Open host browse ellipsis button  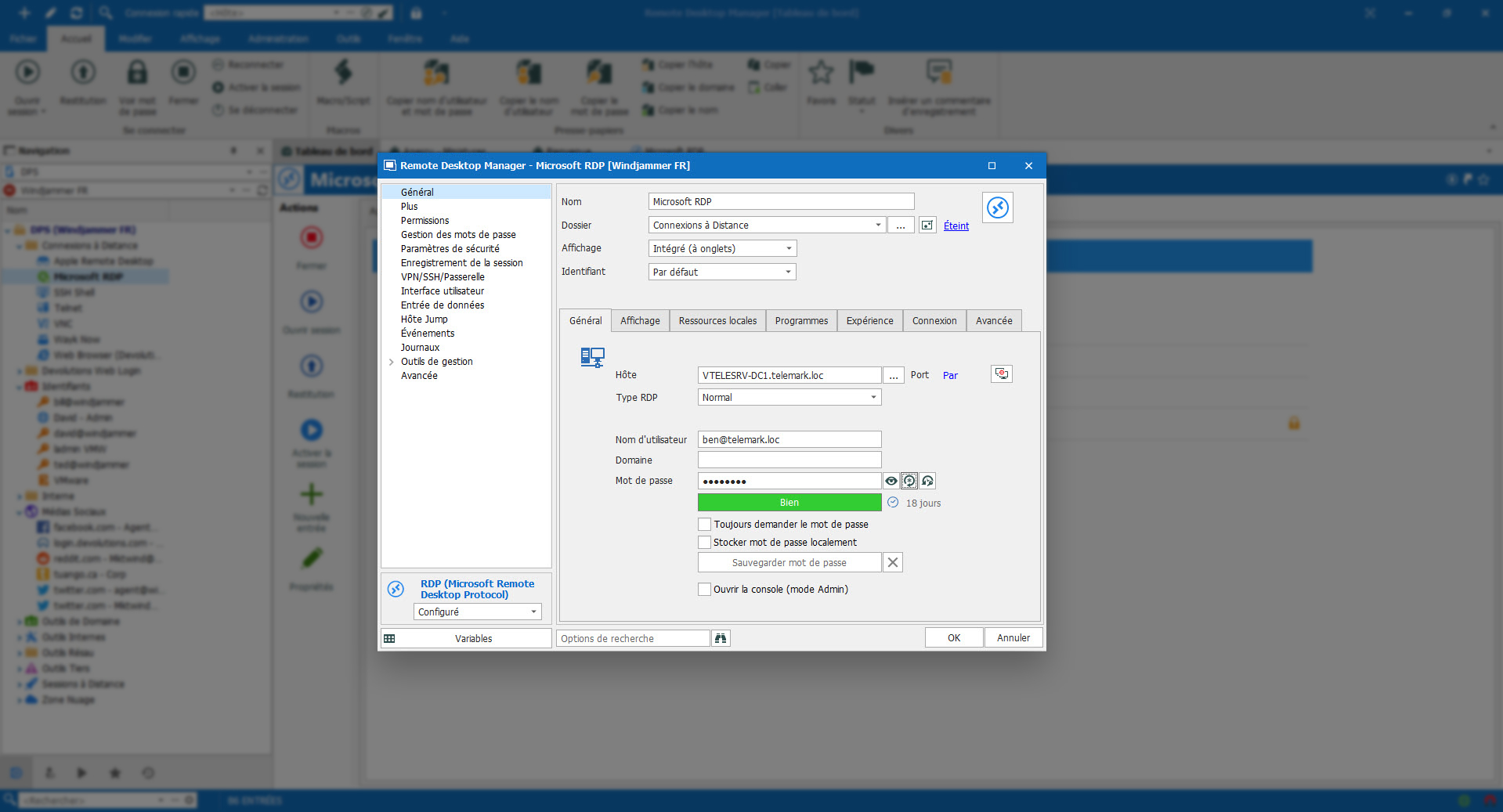pos(894,376)
